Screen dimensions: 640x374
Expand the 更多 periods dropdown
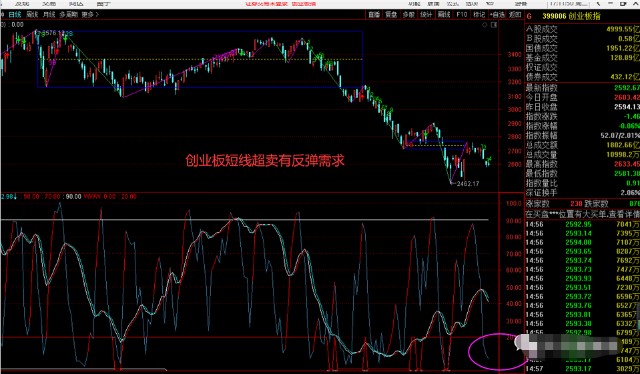point(90,15)
